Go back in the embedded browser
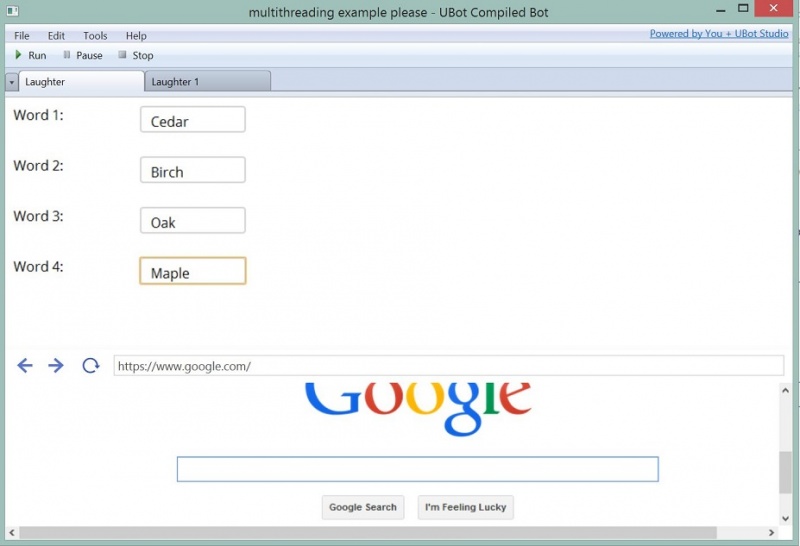Screen dimensions: 800x546 tap(24, 365)
